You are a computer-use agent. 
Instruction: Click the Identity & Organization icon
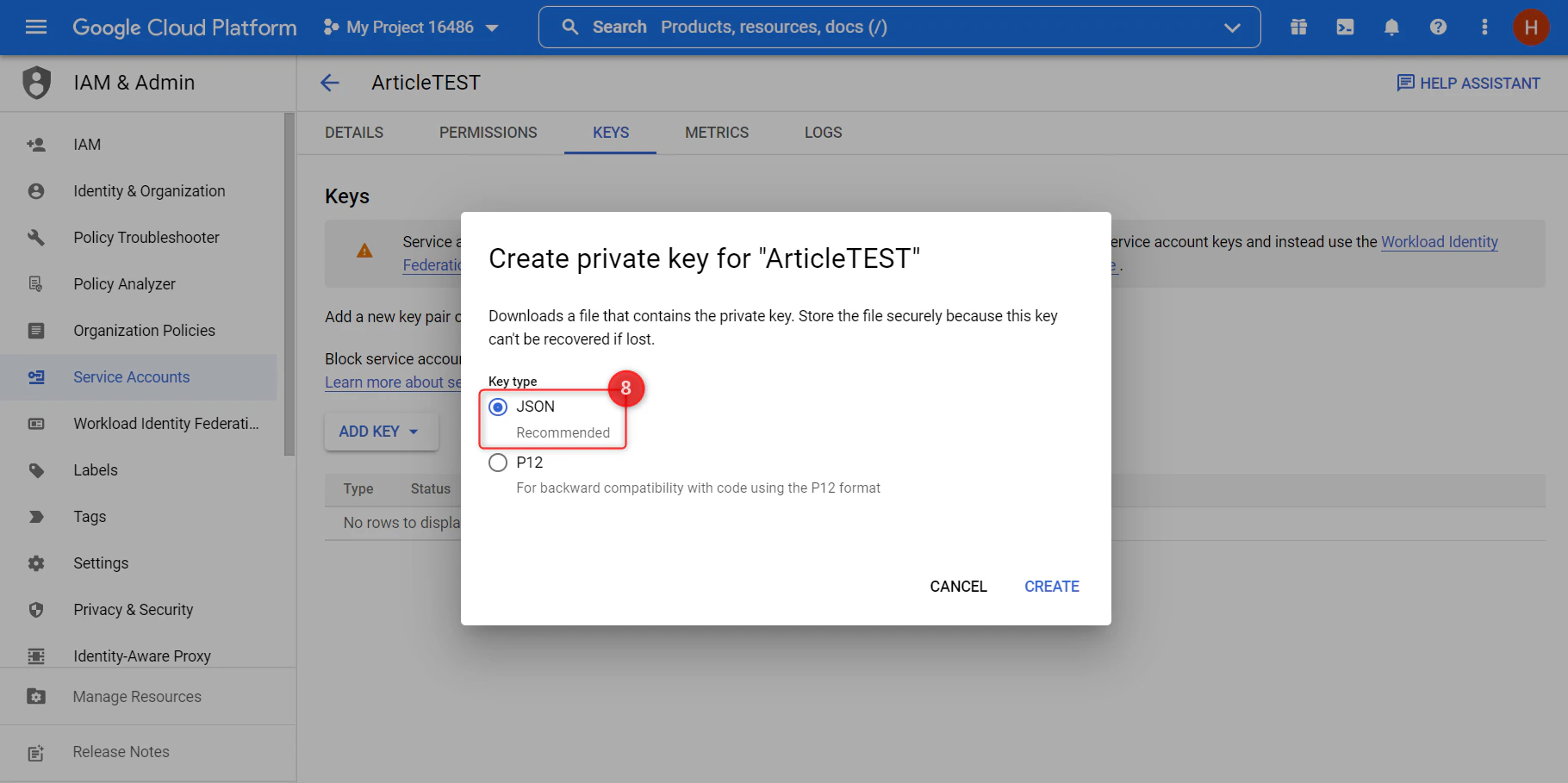[x=36, y=191]
